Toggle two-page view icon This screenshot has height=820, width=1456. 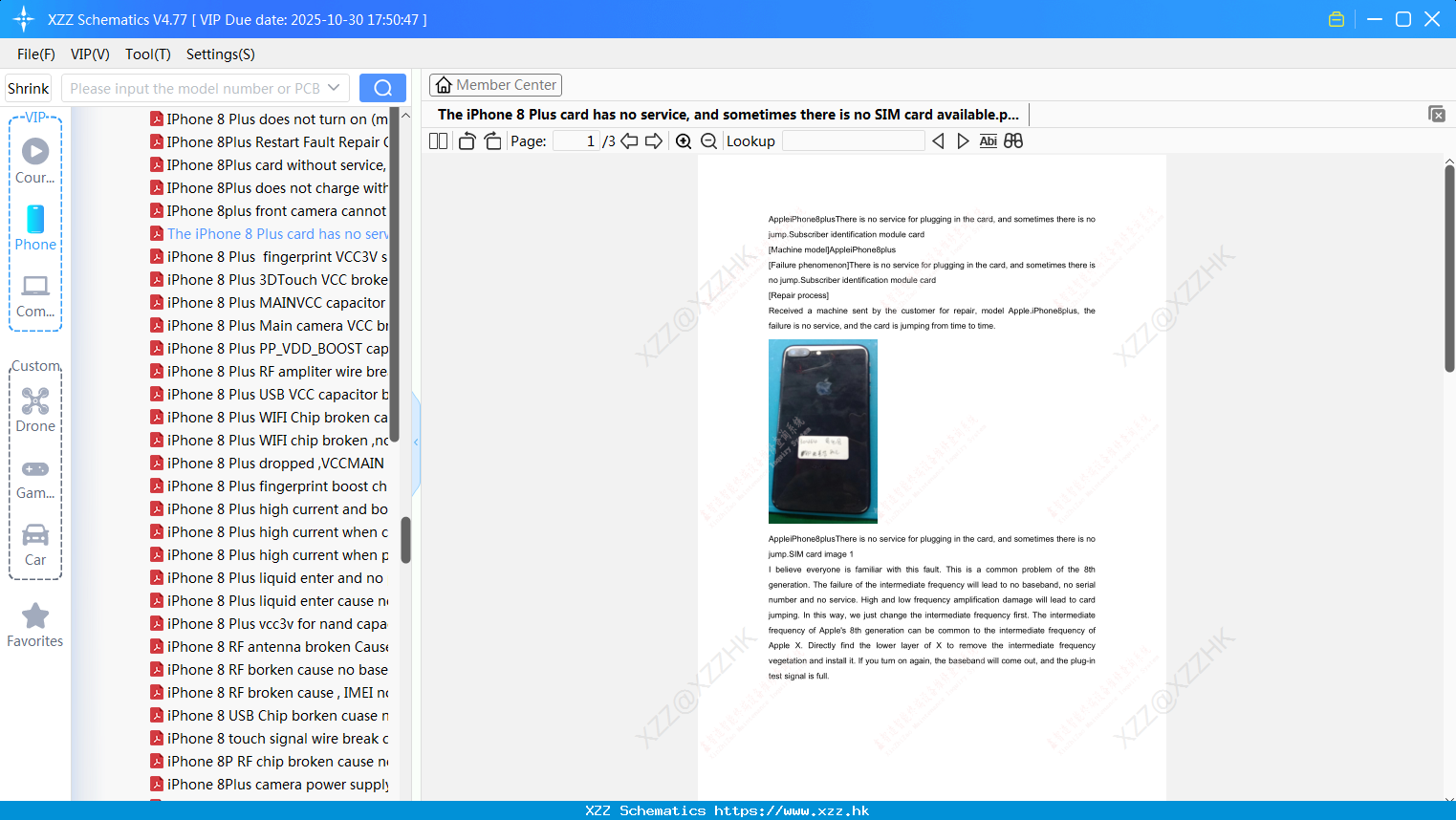tap(438, 140)
